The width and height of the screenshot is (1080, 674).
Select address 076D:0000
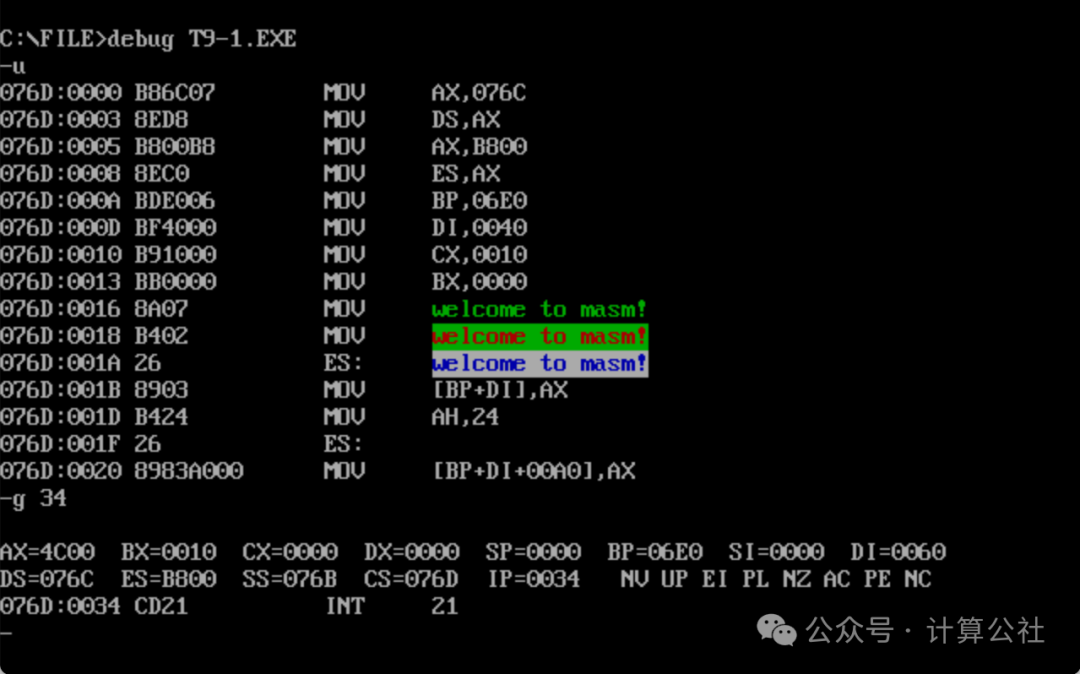61,93
